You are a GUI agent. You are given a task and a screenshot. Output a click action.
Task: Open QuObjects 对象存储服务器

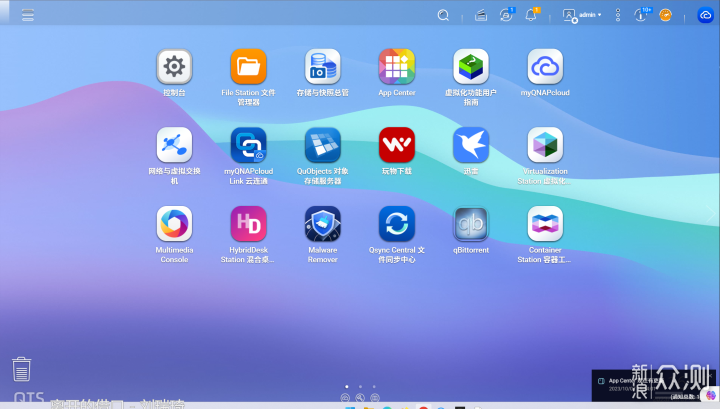pyautogui.click(x=322, y=145)
